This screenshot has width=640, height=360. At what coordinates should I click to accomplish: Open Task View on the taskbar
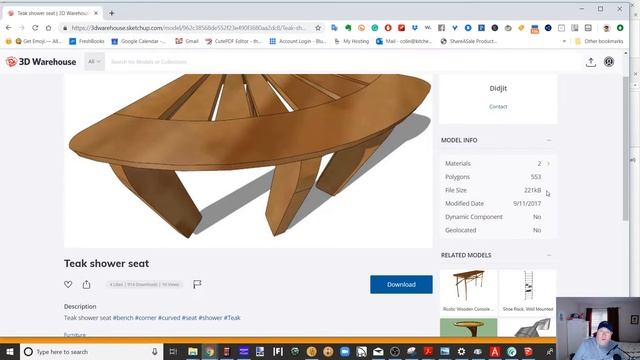[x=173, y=351]
